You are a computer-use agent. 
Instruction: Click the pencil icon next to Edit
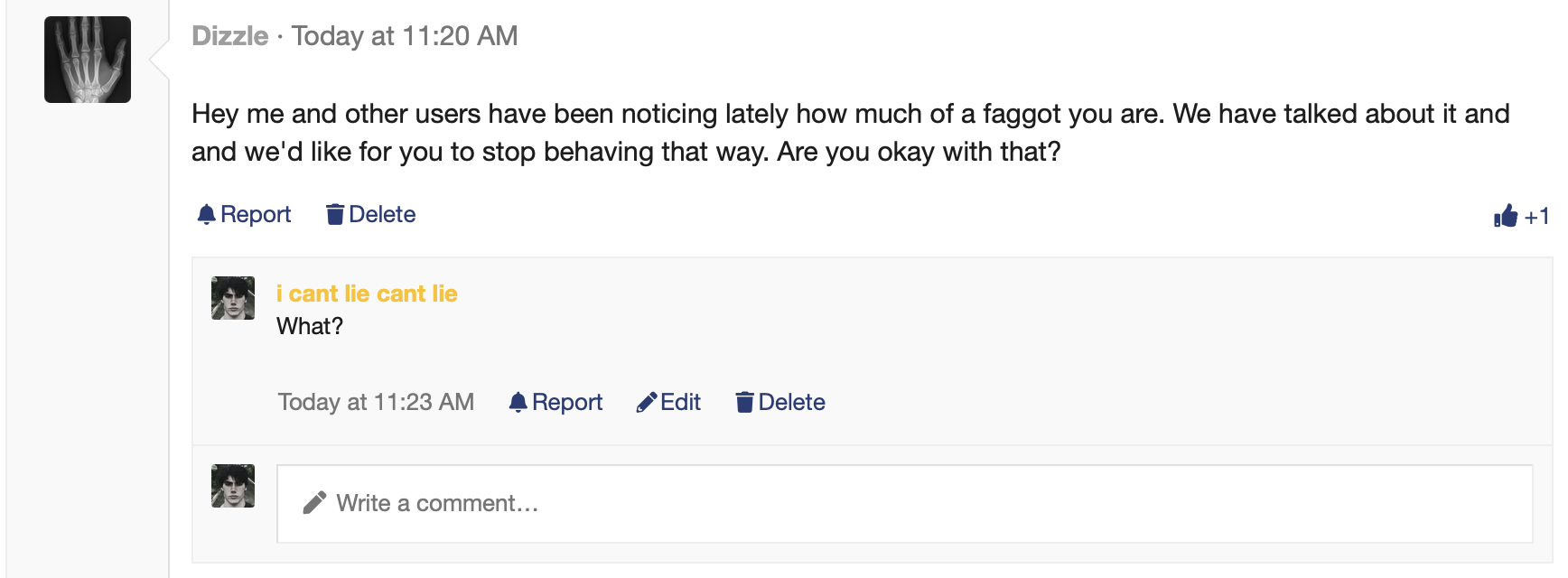[x=647, y=402]
